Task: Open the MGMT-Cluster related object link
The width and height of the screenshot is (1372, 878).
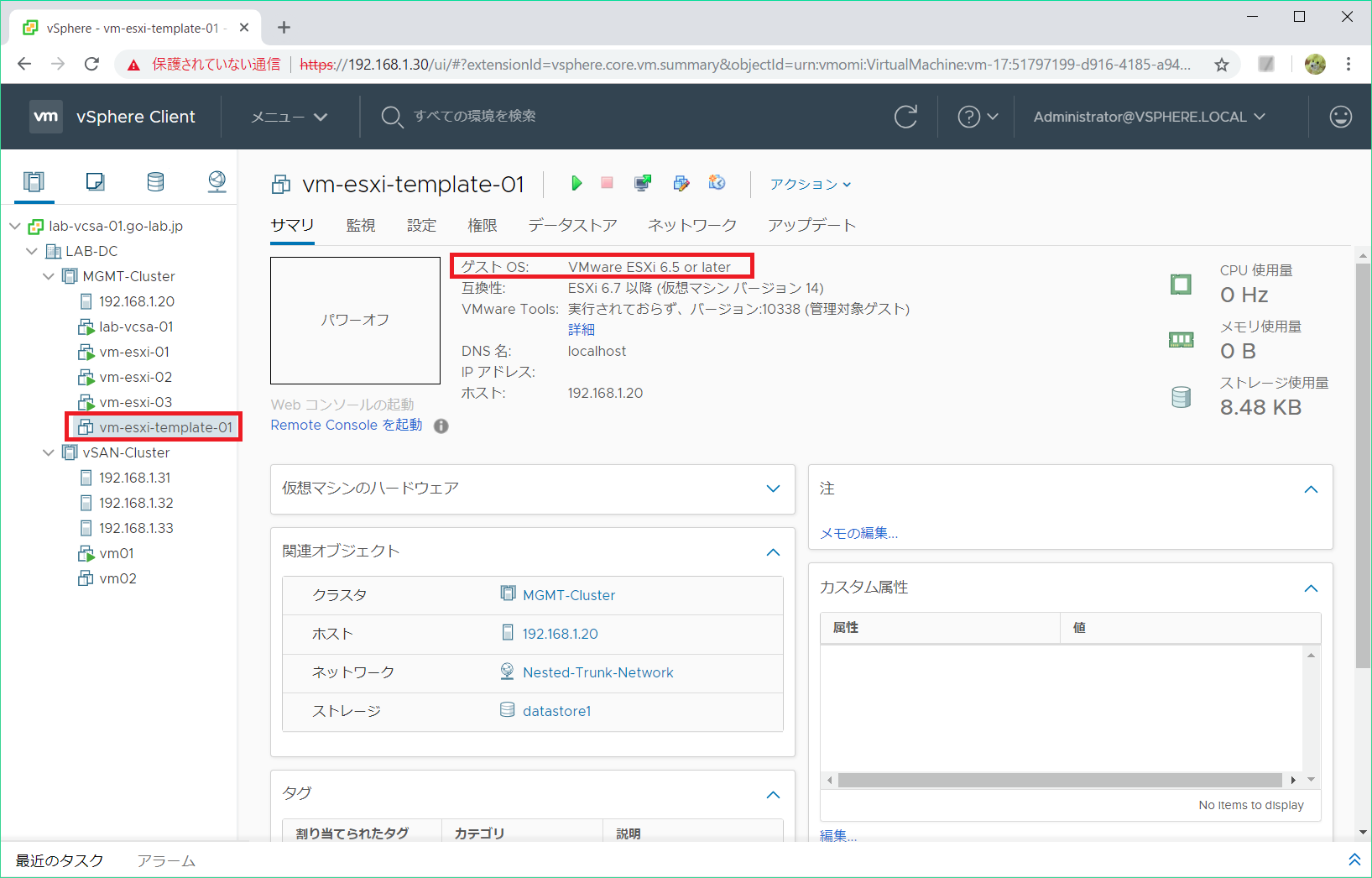Action: 569,595
